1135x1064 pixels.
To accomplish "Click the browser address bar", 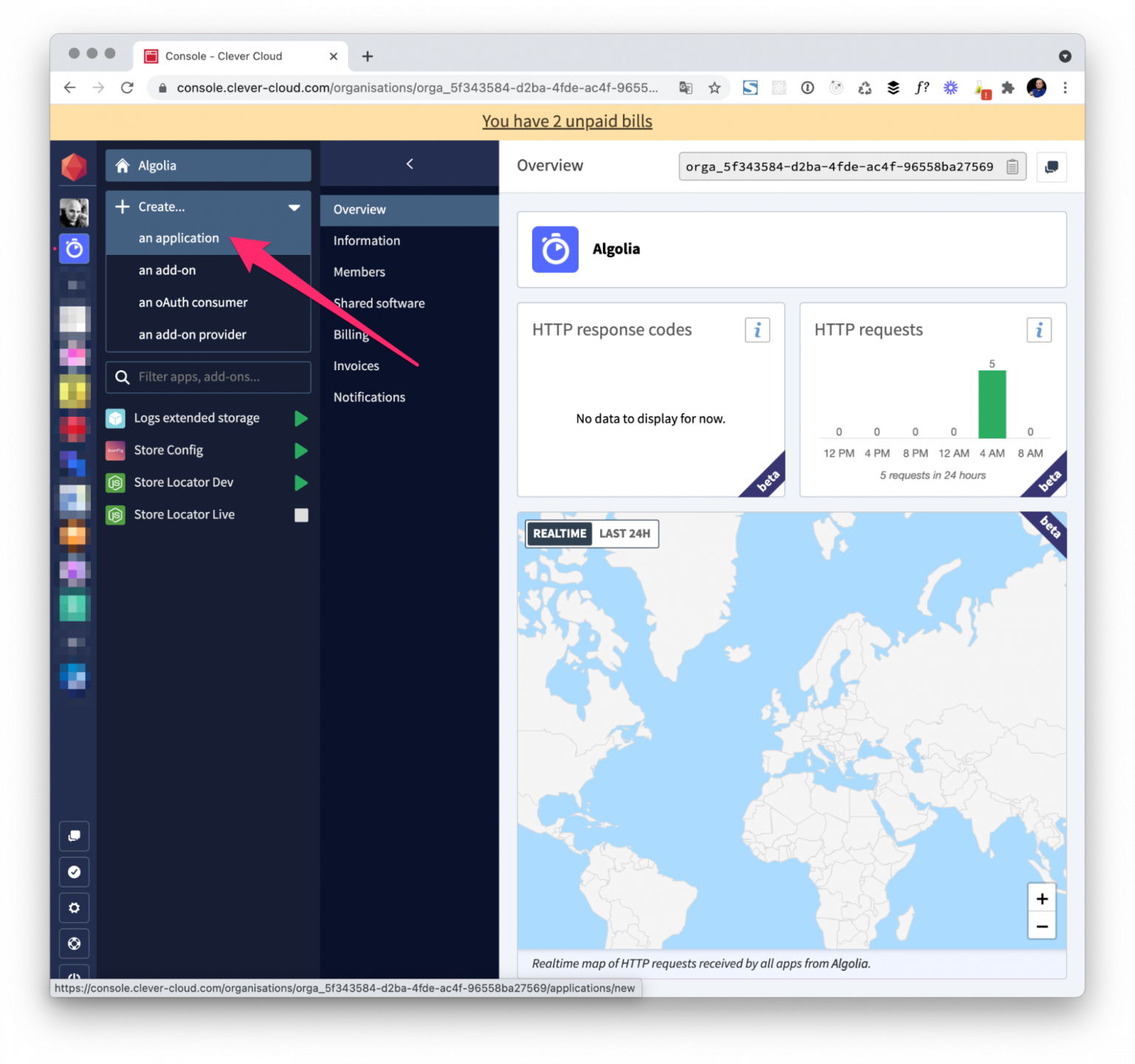I will coord(417,88).
